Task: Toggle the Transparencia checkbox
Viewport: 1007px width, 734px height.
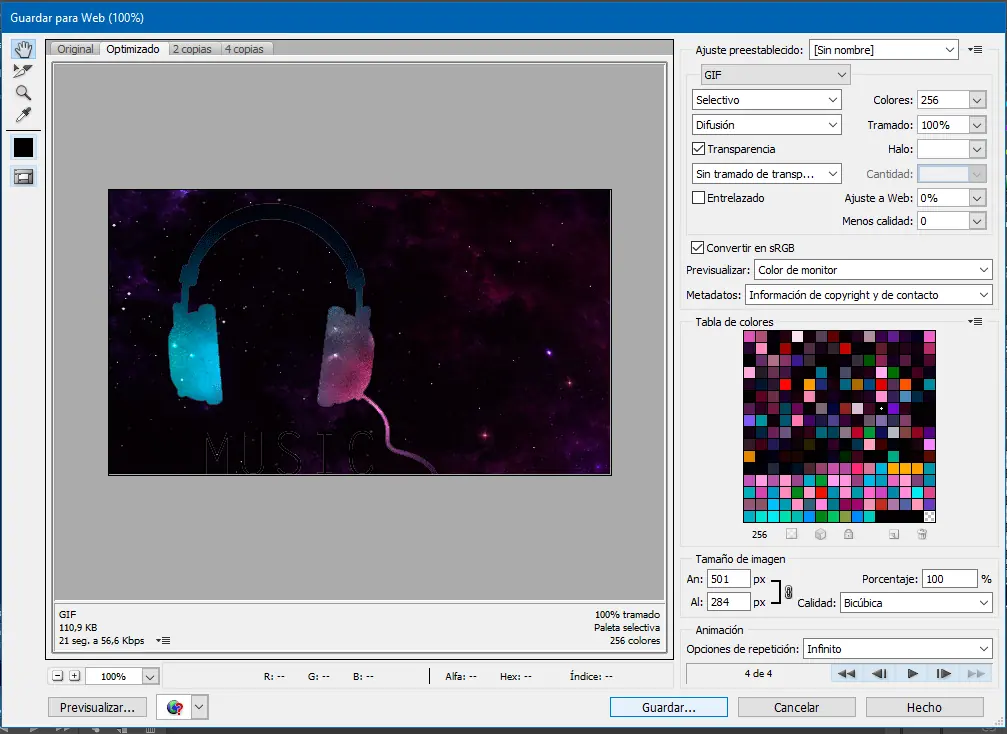Action: click(x=699, y=149)
